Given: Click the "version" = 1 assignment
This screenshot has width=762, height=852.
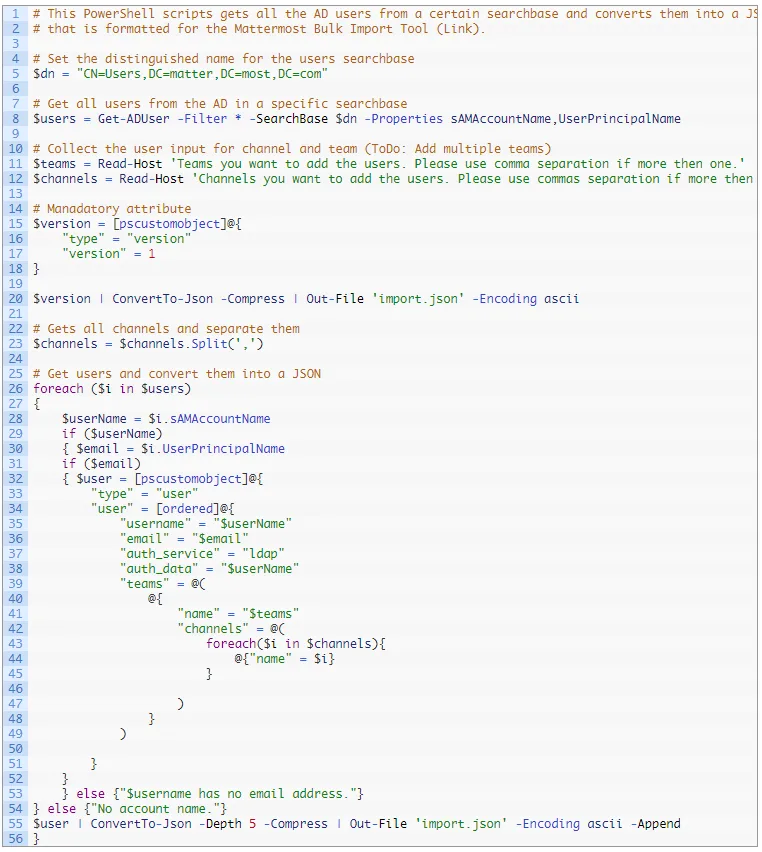Looking at the screenshot, I should 109,254.
